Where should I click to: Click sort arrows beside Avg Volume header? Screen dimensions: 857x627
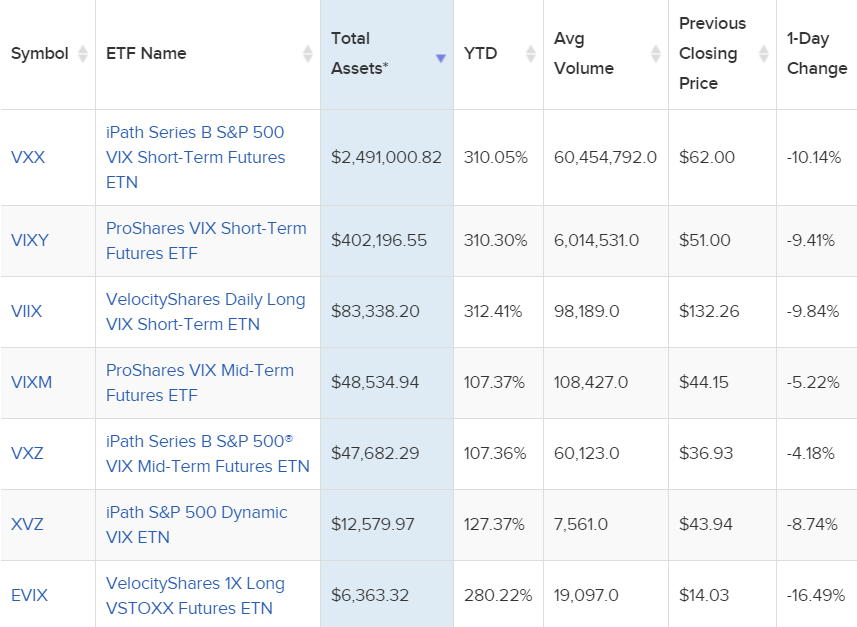[x=655, y=54]
